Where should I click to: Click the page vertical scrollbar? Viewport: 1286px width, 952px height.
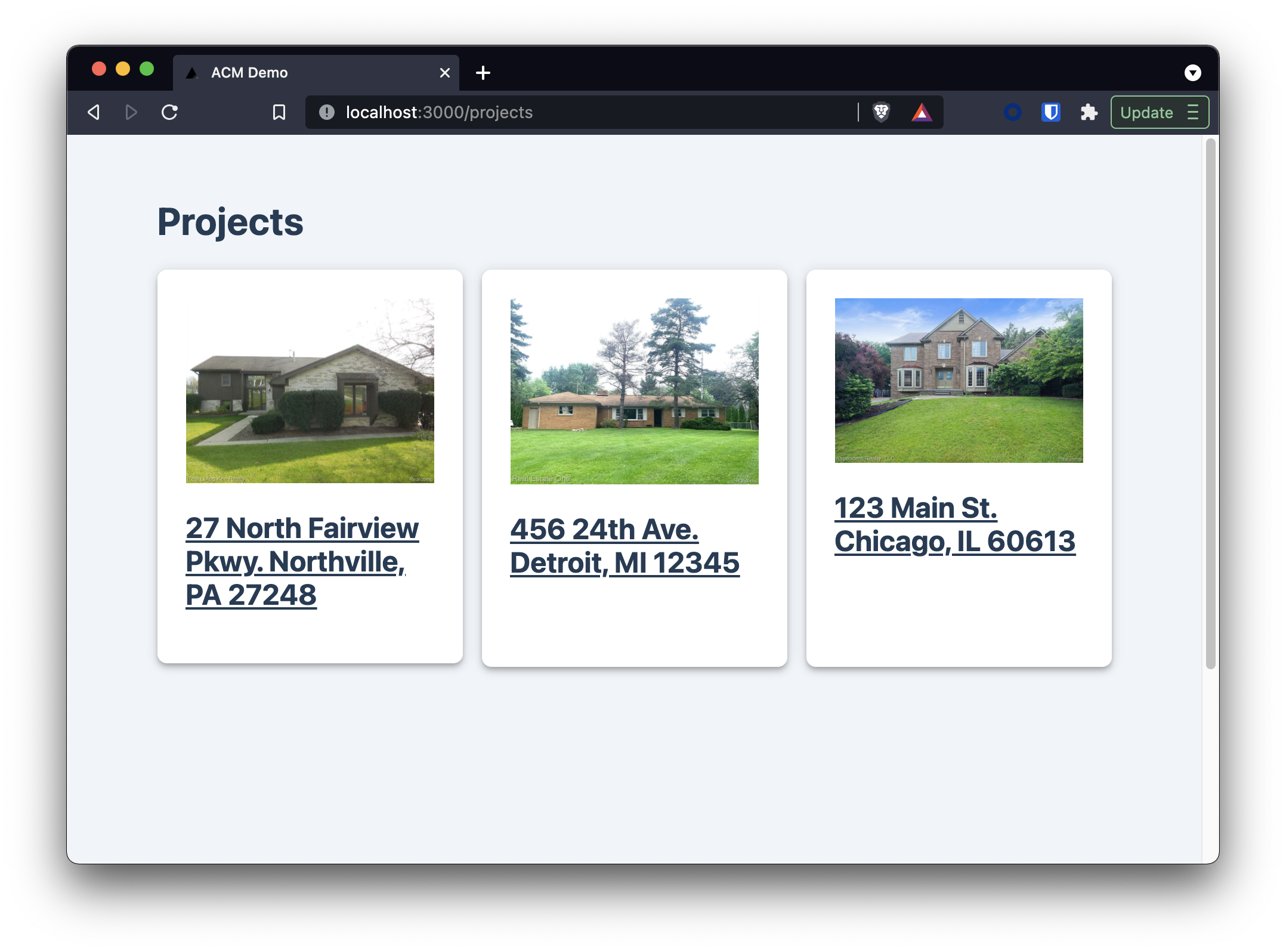[1210, 403]
